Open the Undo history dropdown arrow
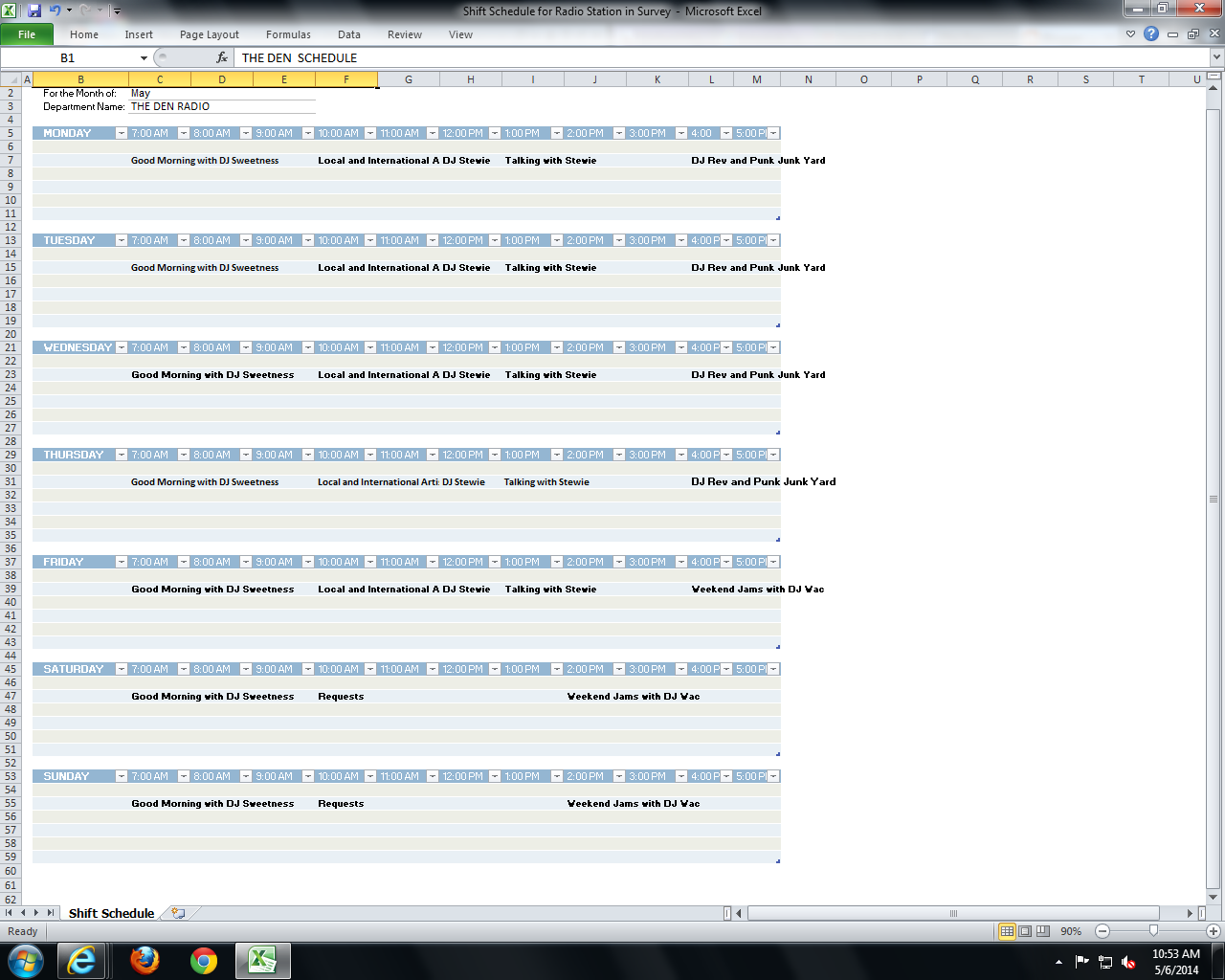This screenshot has width=1225, height=980. (69, 11)
